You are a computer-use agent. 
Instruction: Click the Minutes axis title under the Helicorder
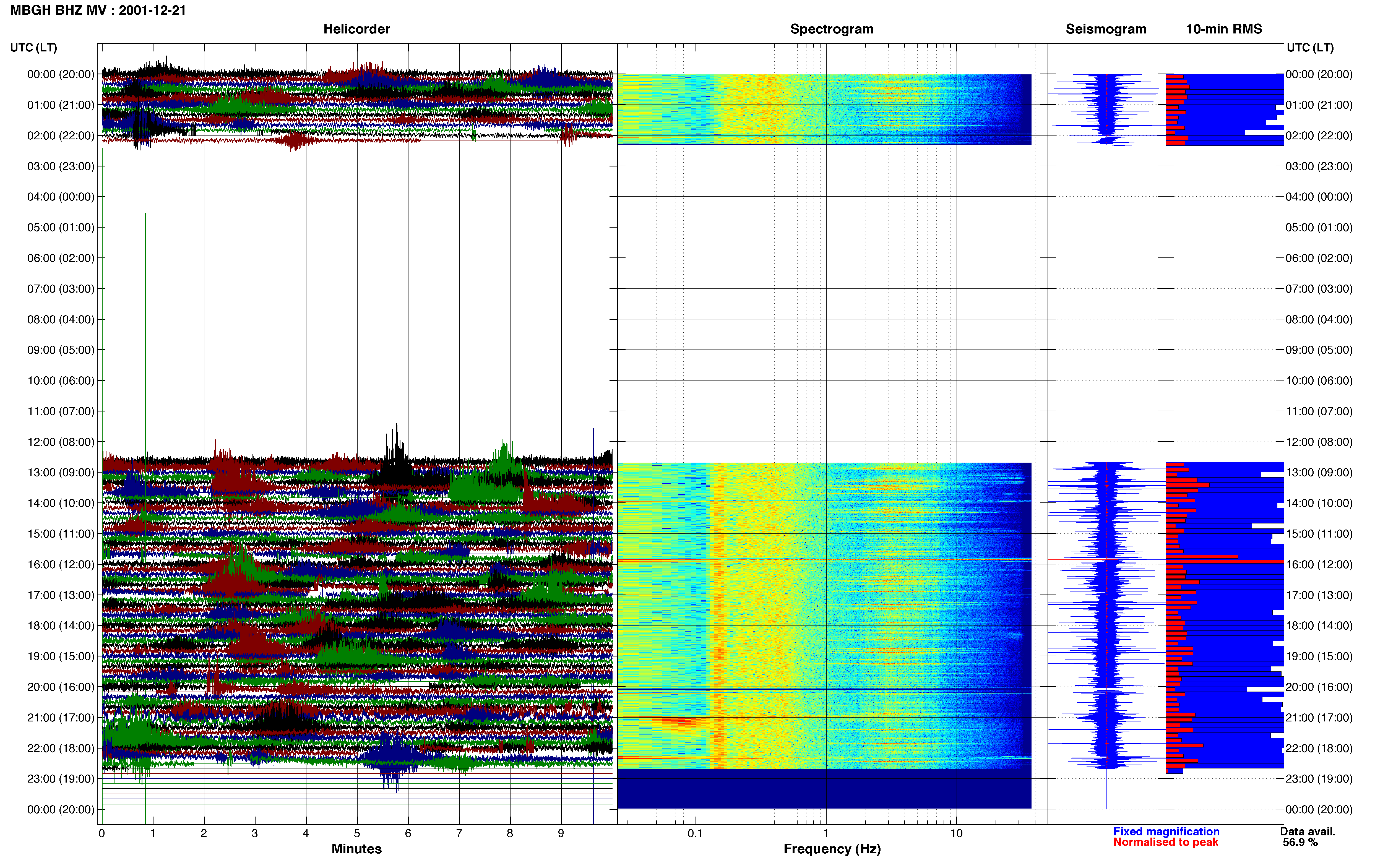(356, 849)
